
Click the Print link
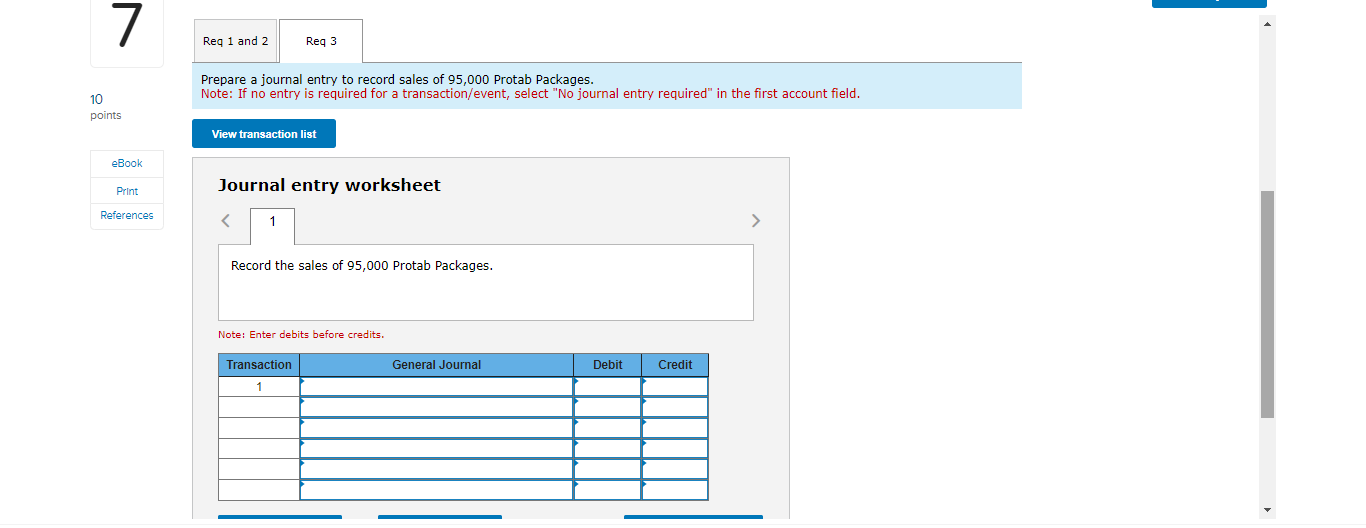(127, 191)
